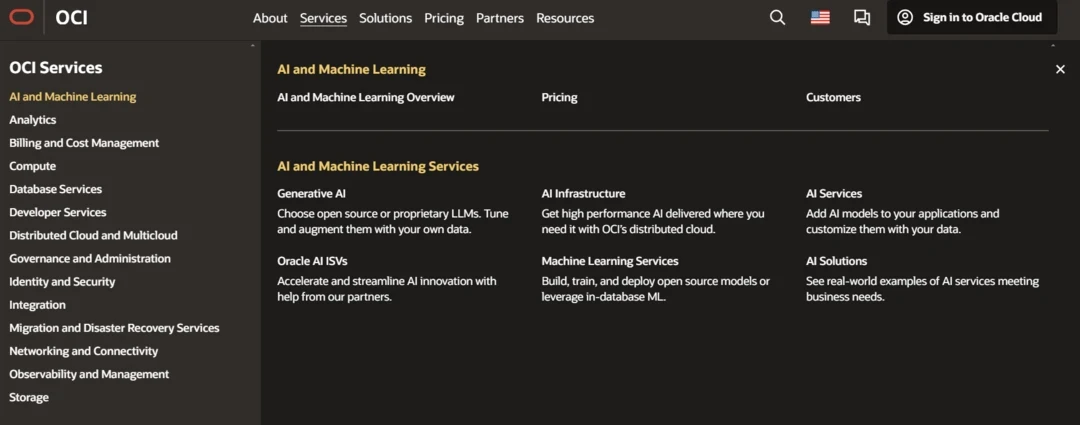Open the About menu

(270, 18)
